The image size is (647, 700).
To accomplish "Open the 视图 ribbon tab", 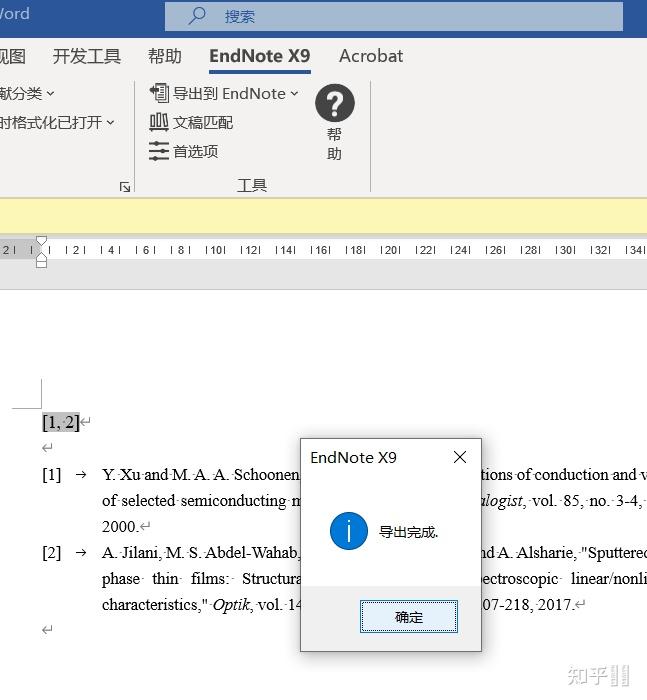I will (13, 56).
